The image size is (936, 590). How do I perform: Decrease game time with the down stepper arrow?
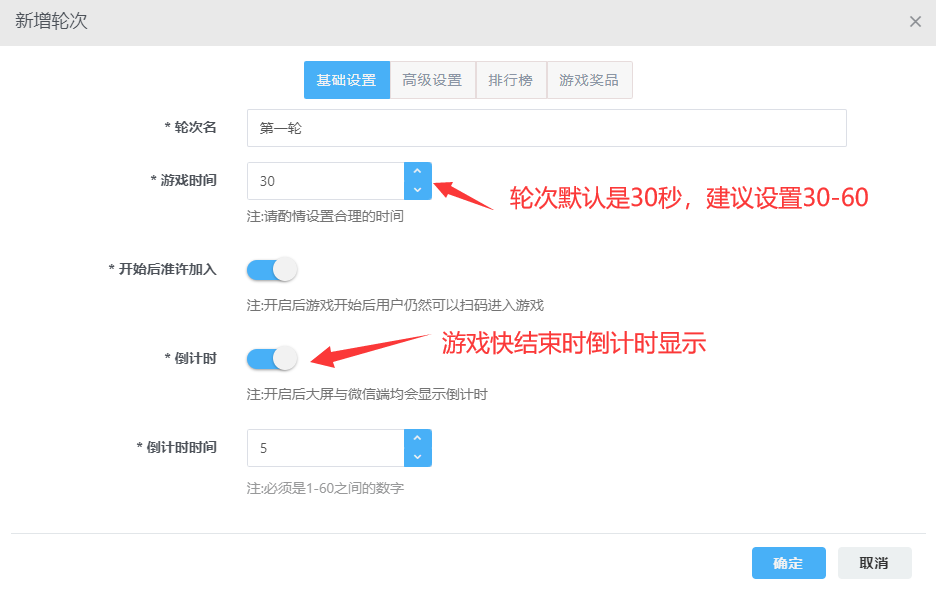419,189
